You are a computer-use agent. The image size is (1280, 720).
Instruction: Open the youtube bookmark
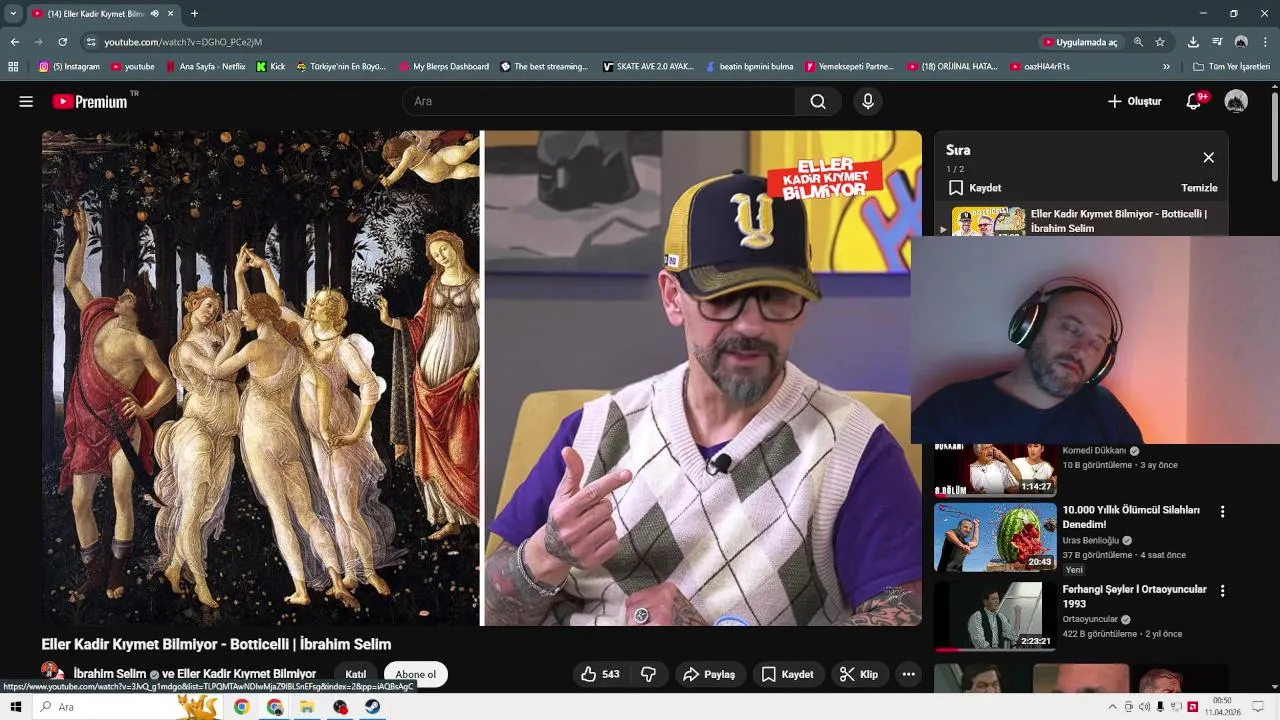tap(133, 67)
